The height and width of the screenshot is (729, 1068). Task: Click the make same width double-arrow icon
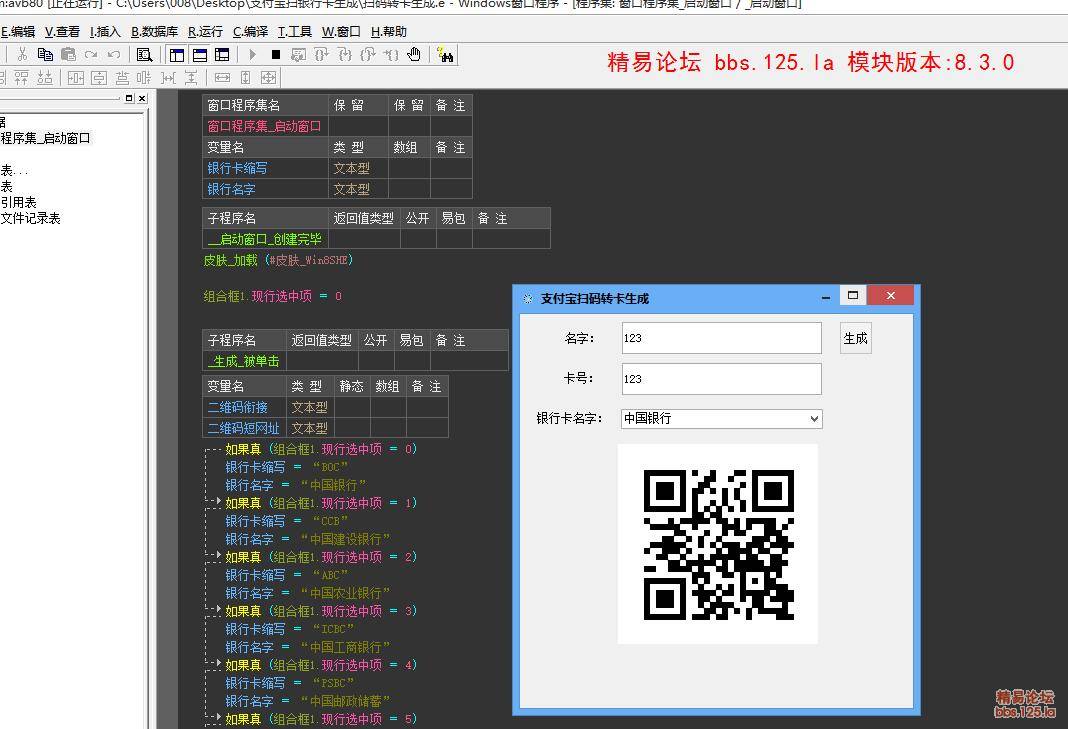point(223,78)
